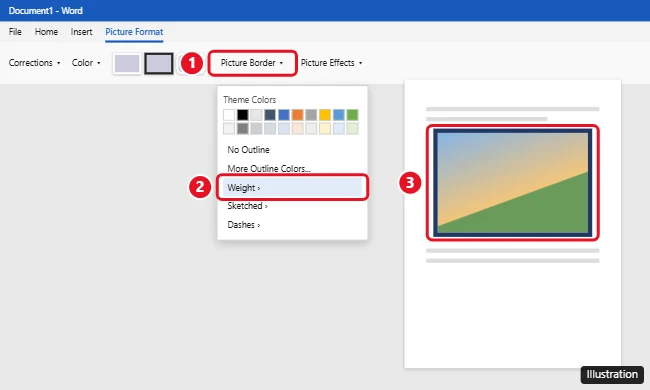Screen dimensions: 650x390
Task: Pick the dark blue-gray theme swatch
Action: click(x=270, y=115)
